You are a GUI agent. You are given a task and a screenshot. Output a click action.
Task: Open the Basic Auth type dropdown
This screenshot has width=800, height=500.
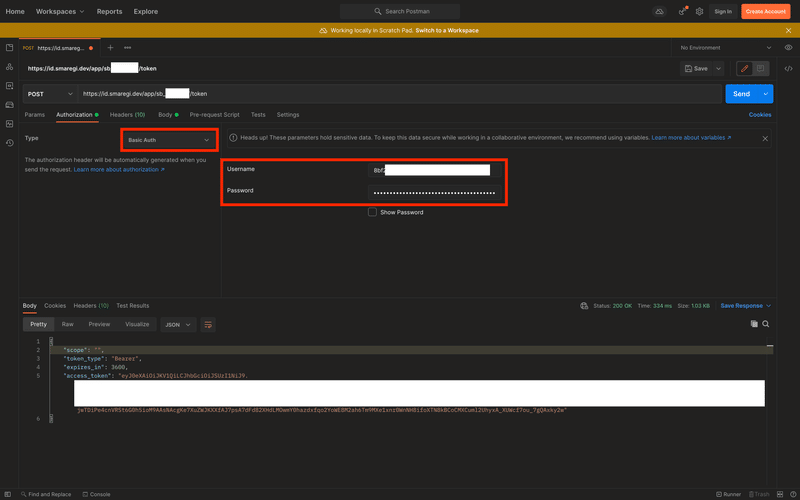169,140
